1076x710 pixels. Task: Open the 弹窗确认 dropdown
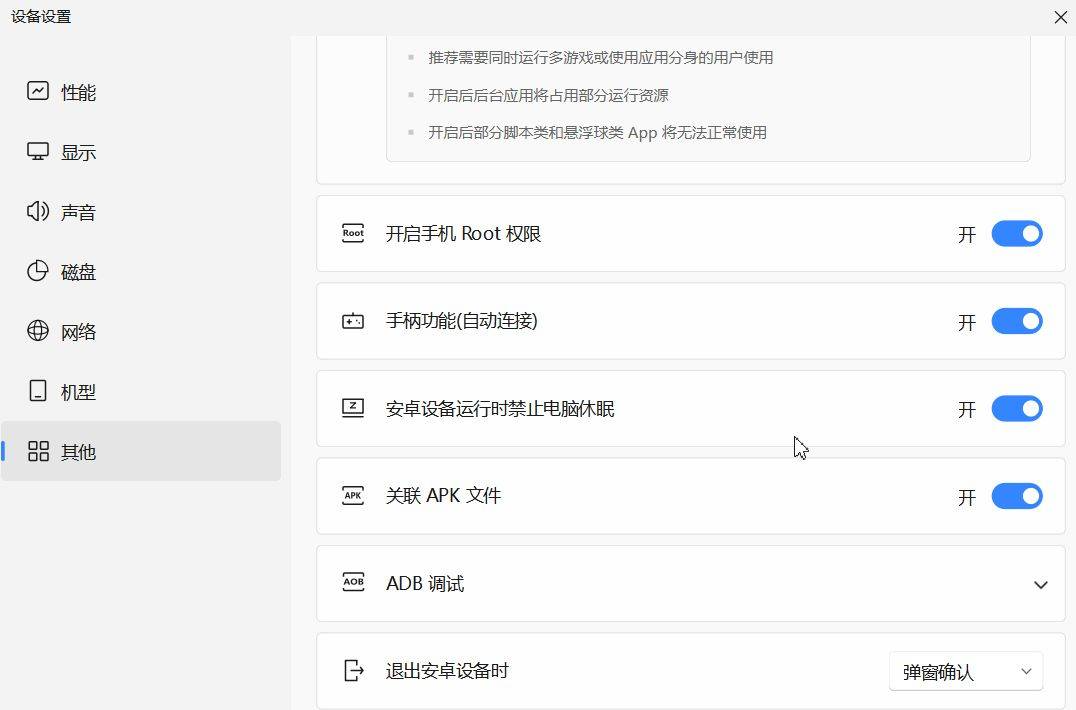coord(964,671)
